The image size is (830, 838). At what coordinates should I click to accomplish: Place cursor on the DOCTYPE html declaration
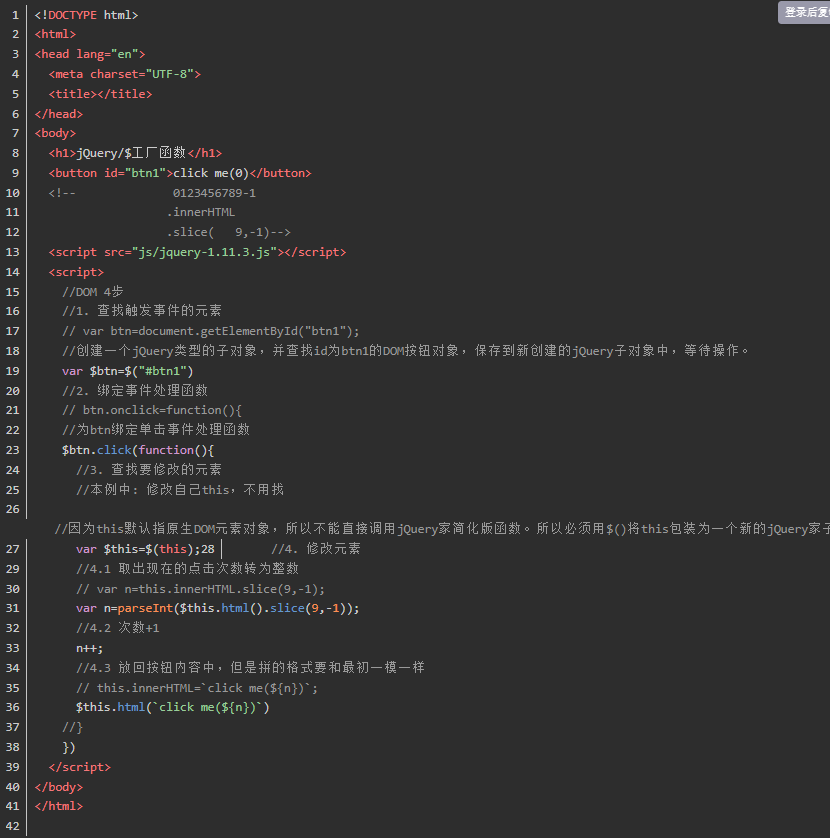pos(86,15)
